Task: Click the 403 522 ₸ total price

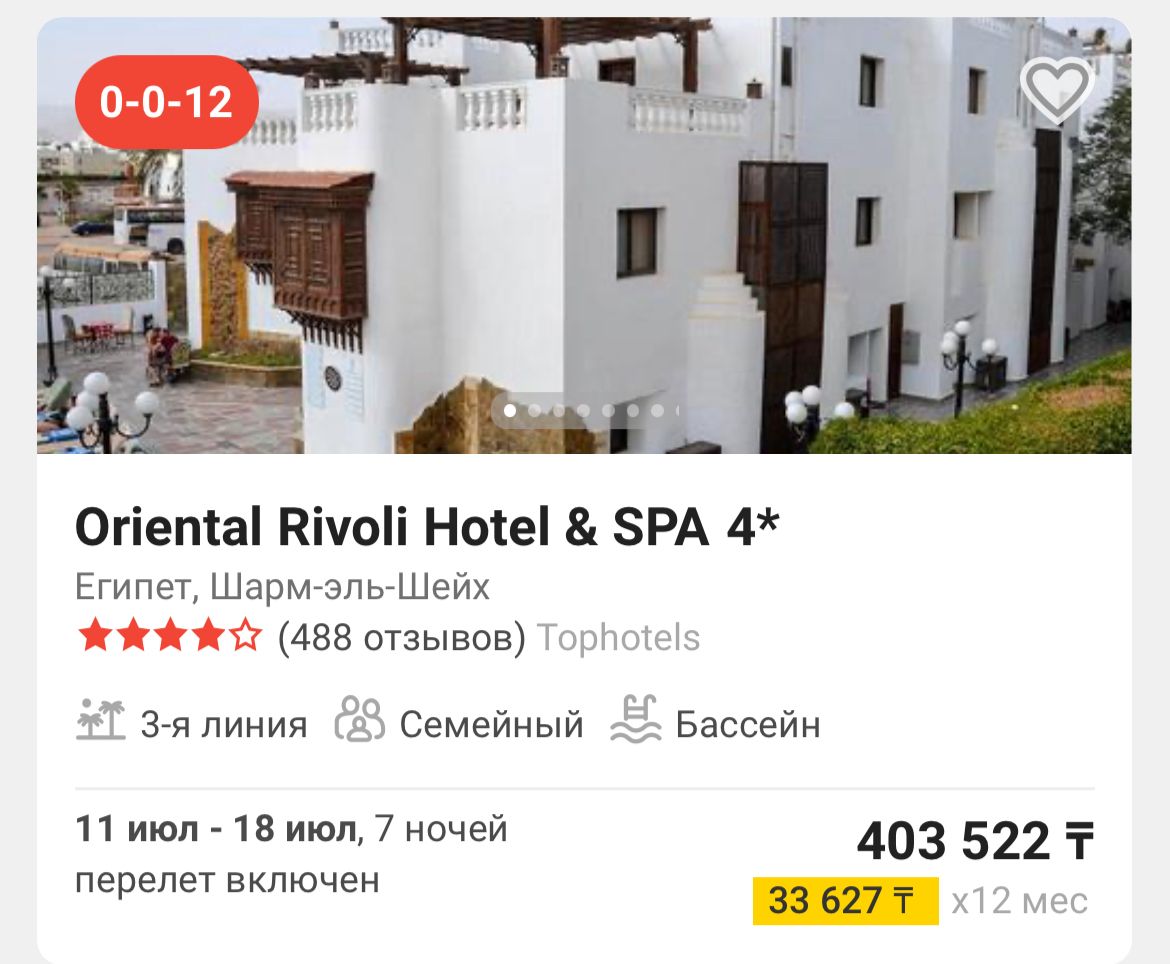Action: [975, 841]
